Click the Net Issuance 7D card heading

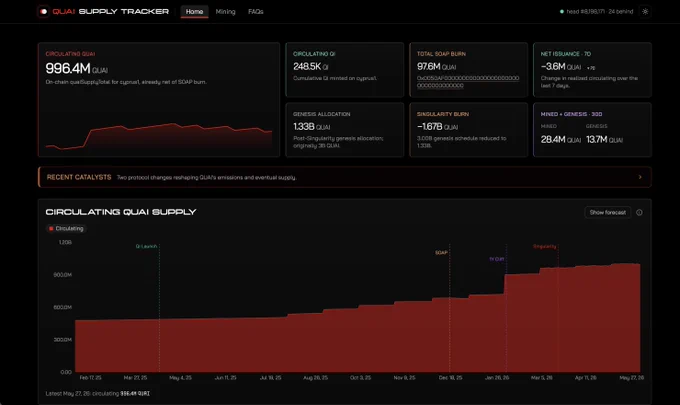click(x=566, y=54)
